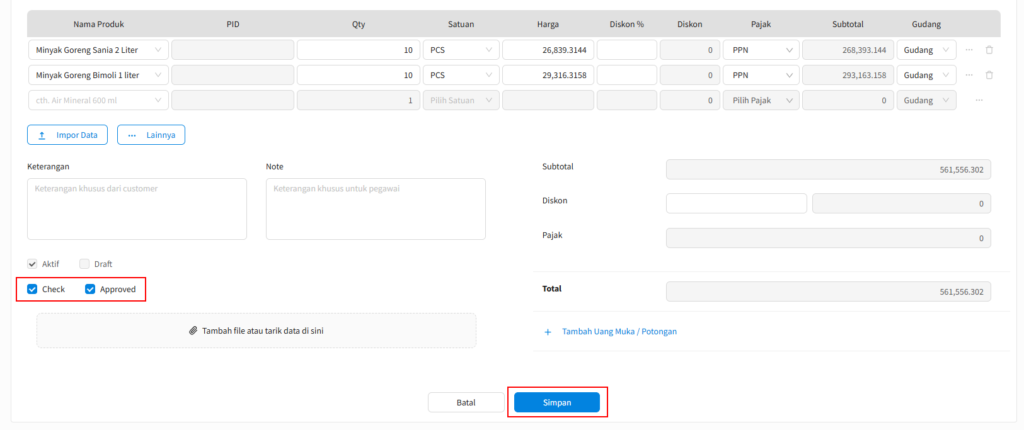Enable the Draft checkbox
1024x430 pixels.
click(84, 264)
